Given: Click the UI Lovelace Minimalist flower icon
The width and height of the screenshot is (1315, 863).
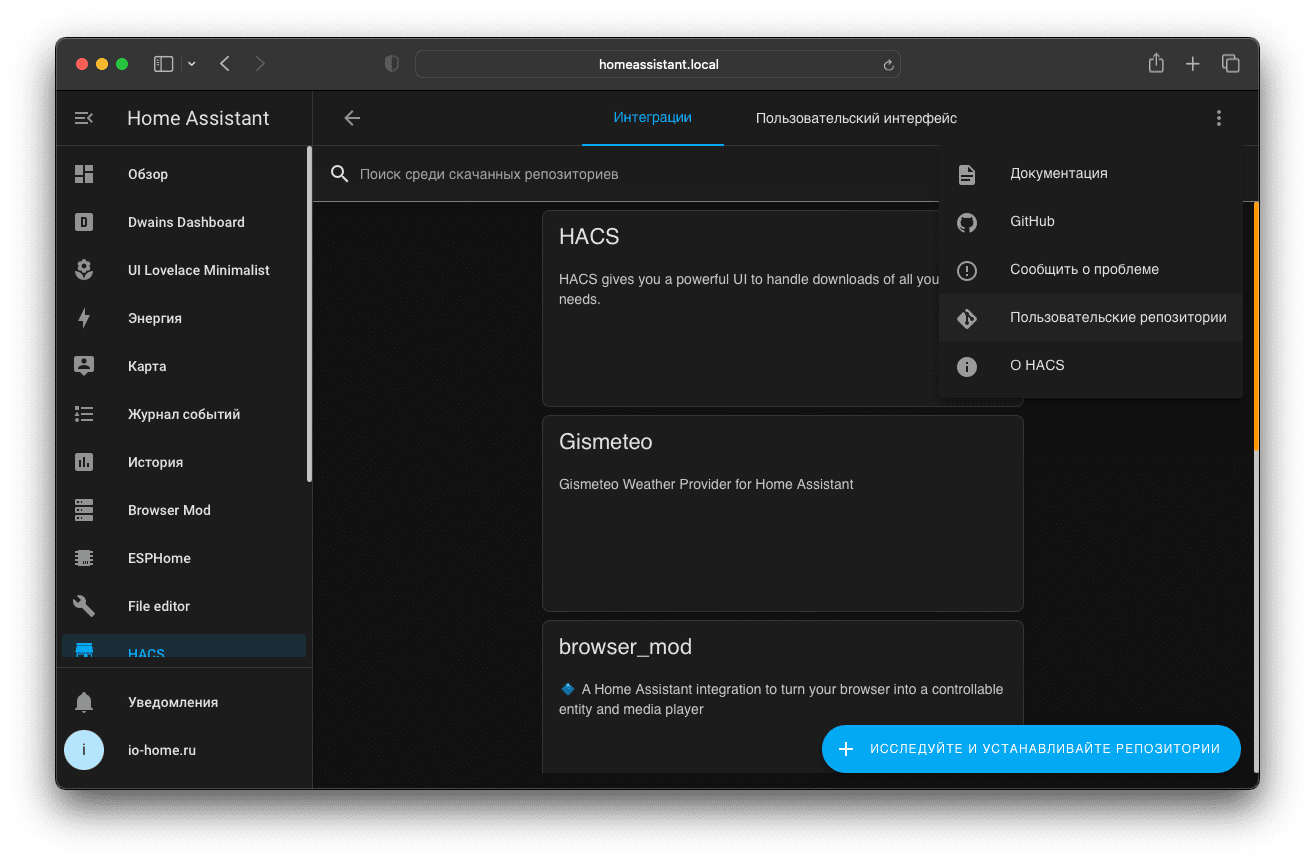Looking at the screenshot, I should click(x=84, y=270).
